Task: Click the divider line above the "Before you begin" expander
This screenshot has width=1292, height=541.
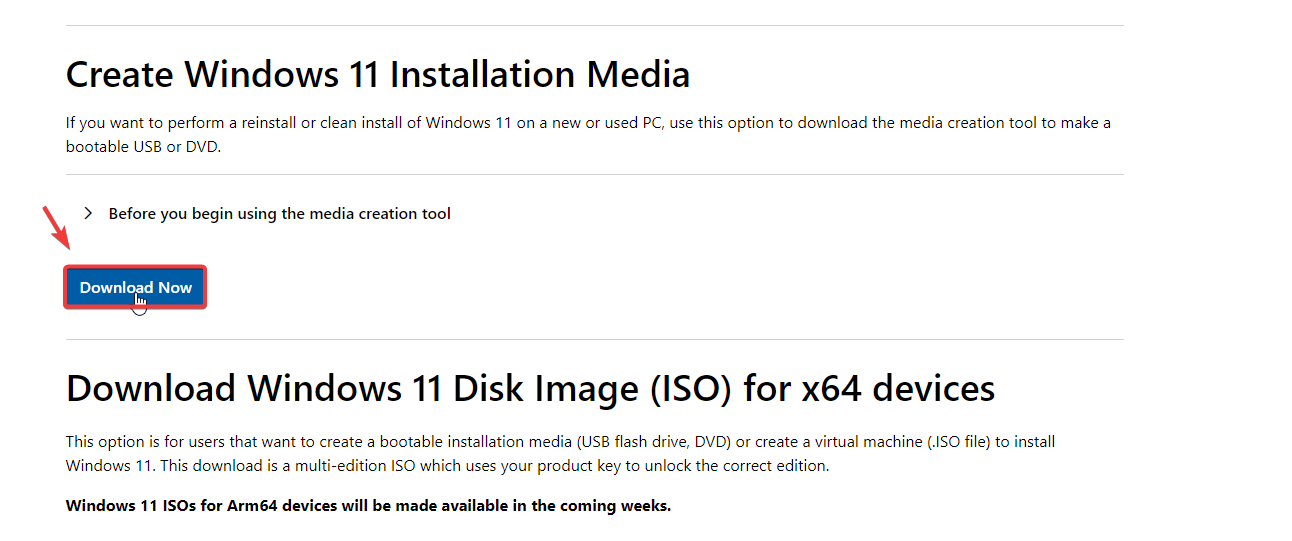Action: (594, 175)
